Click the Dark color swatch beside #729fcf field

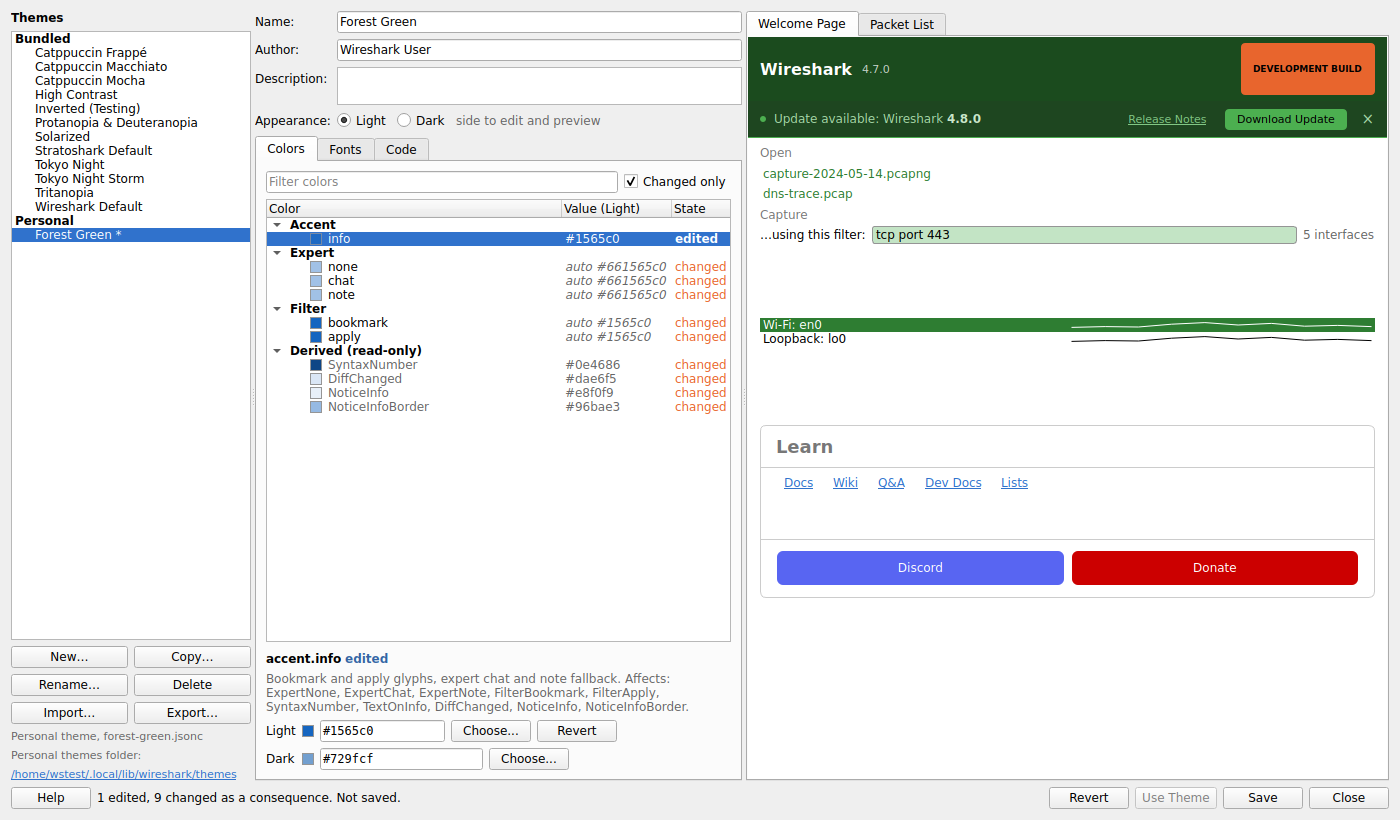click(x=308, y=759)
